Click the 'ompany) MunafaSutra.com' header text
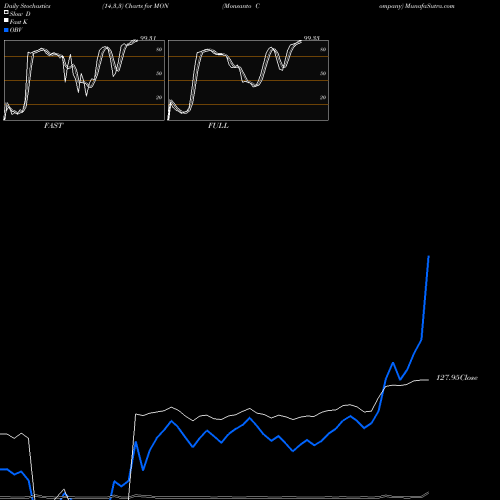Image resolution: width=500 pixels, height=500 pixels. click(x=417, y=6)
